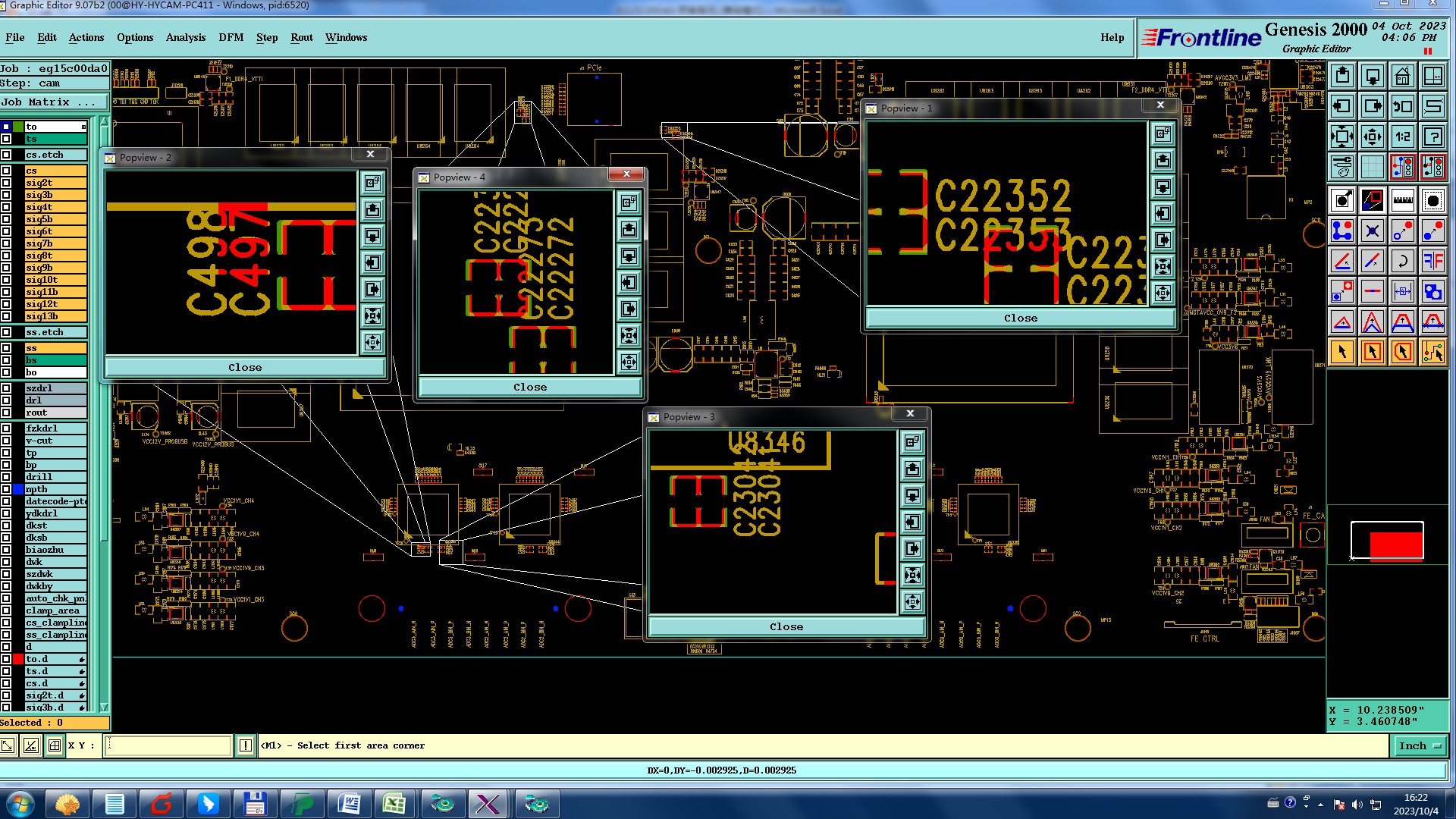Toggle checkbox beside rout layer

coord(6,413)
